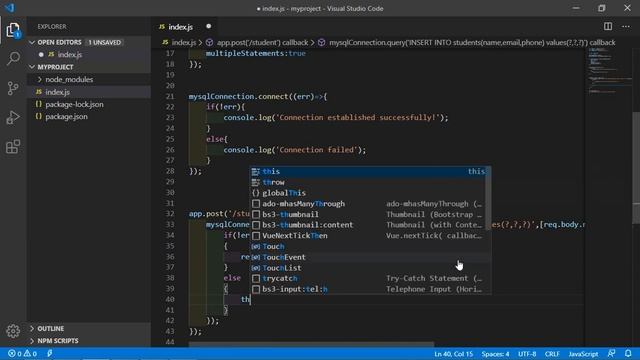The image size is (640, 360).
Task: Click the editor horizontal scrollbar
Action: 311,344
